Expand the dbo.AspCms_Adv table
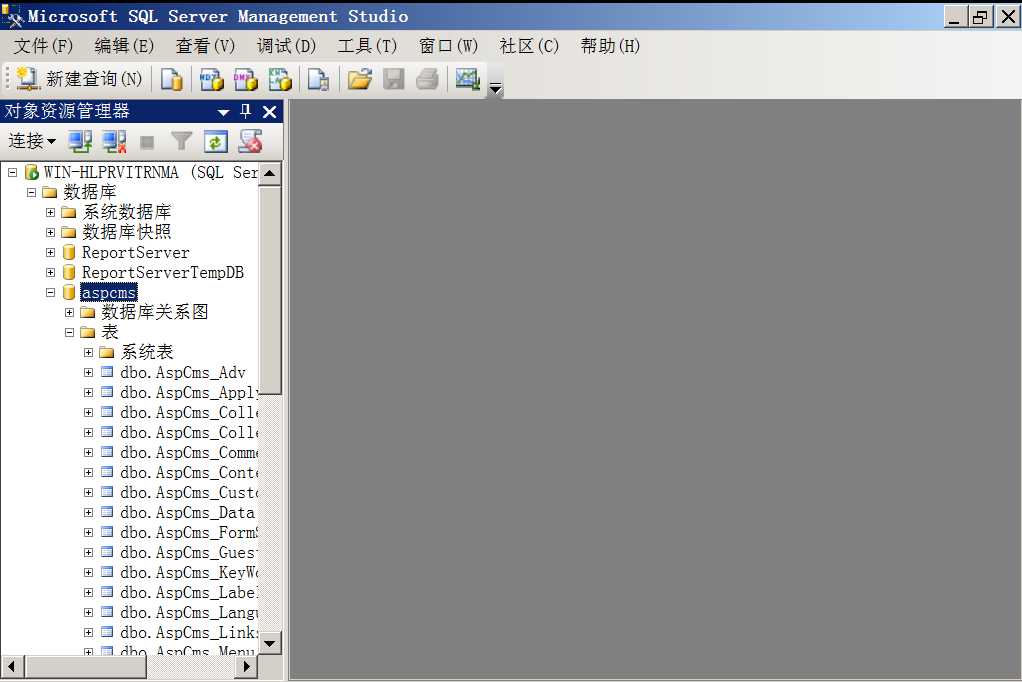 pos(88,372)
